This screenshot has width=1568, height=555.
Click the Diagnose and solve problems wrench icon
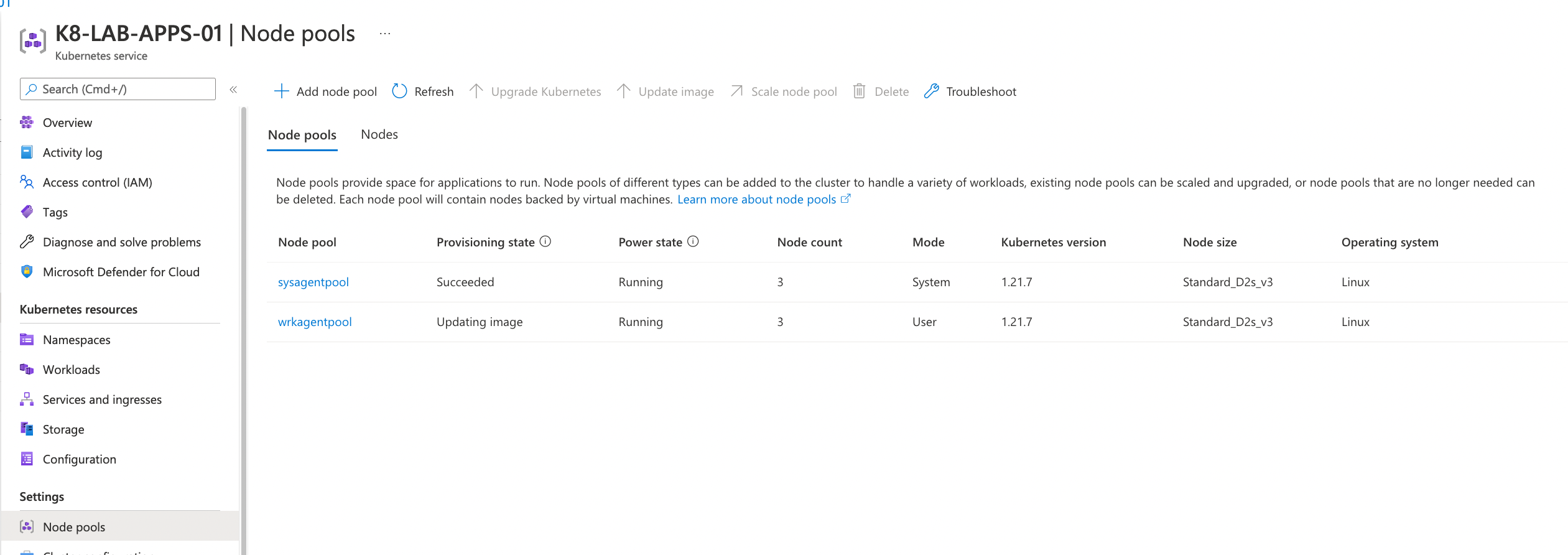27,242
